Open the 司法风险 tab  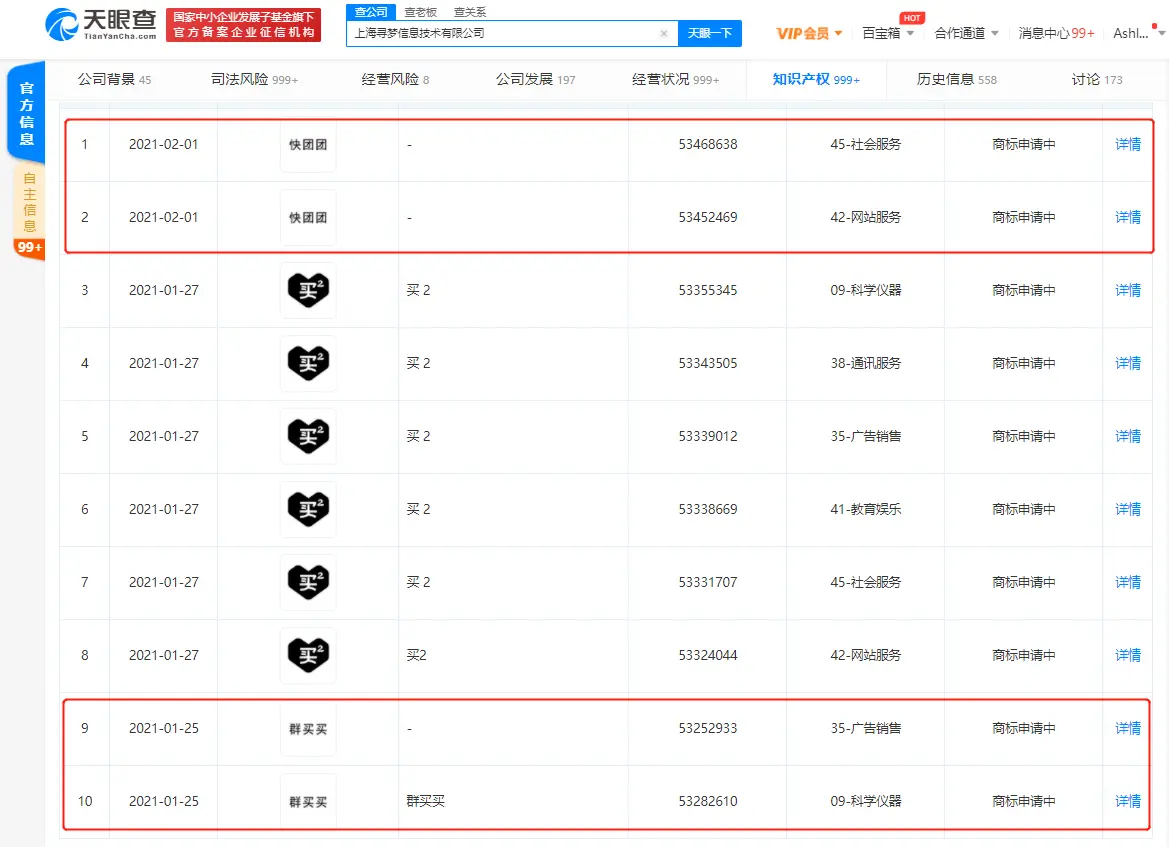pyautogui.click(x=254, y=79)
